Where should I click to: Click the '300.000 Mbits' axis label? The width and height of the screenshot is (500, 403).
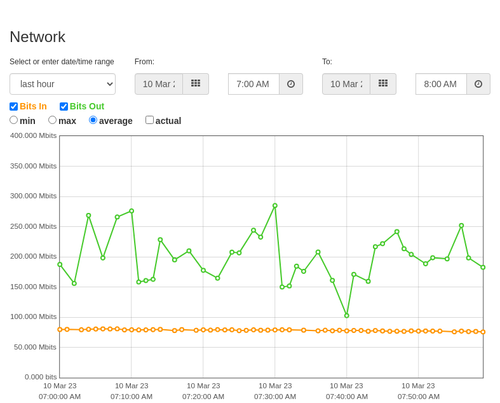(x=33, y=196)
